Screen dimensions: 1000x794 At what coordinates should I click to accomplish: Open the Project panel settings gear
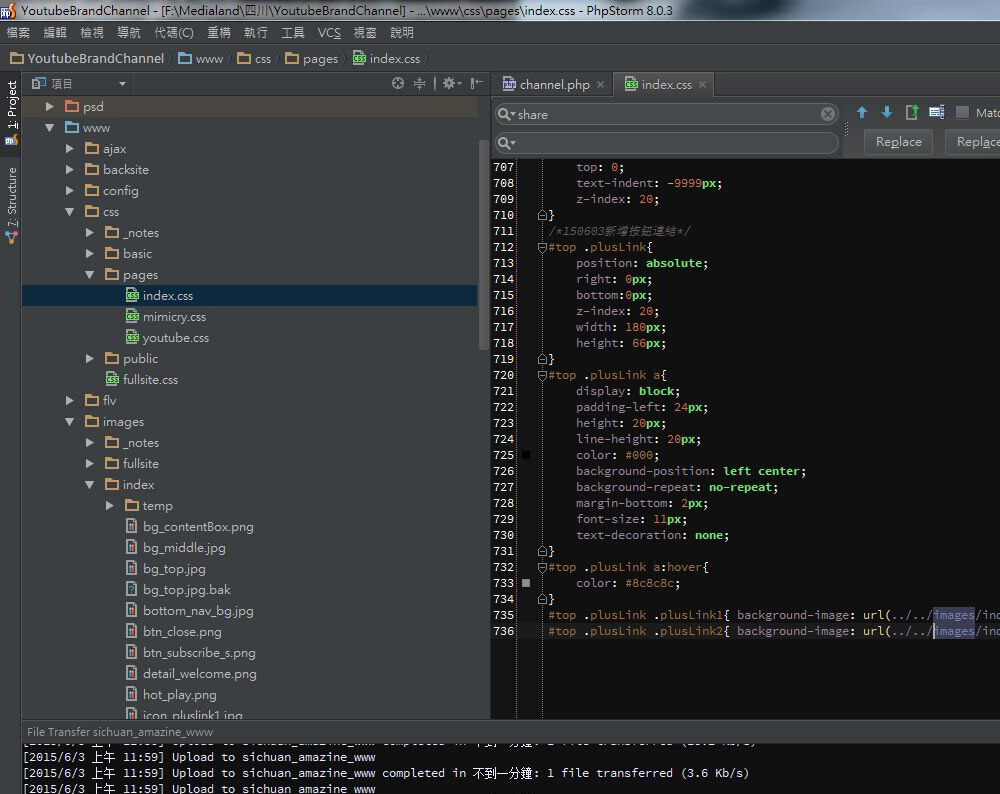[x=452, y=83]
